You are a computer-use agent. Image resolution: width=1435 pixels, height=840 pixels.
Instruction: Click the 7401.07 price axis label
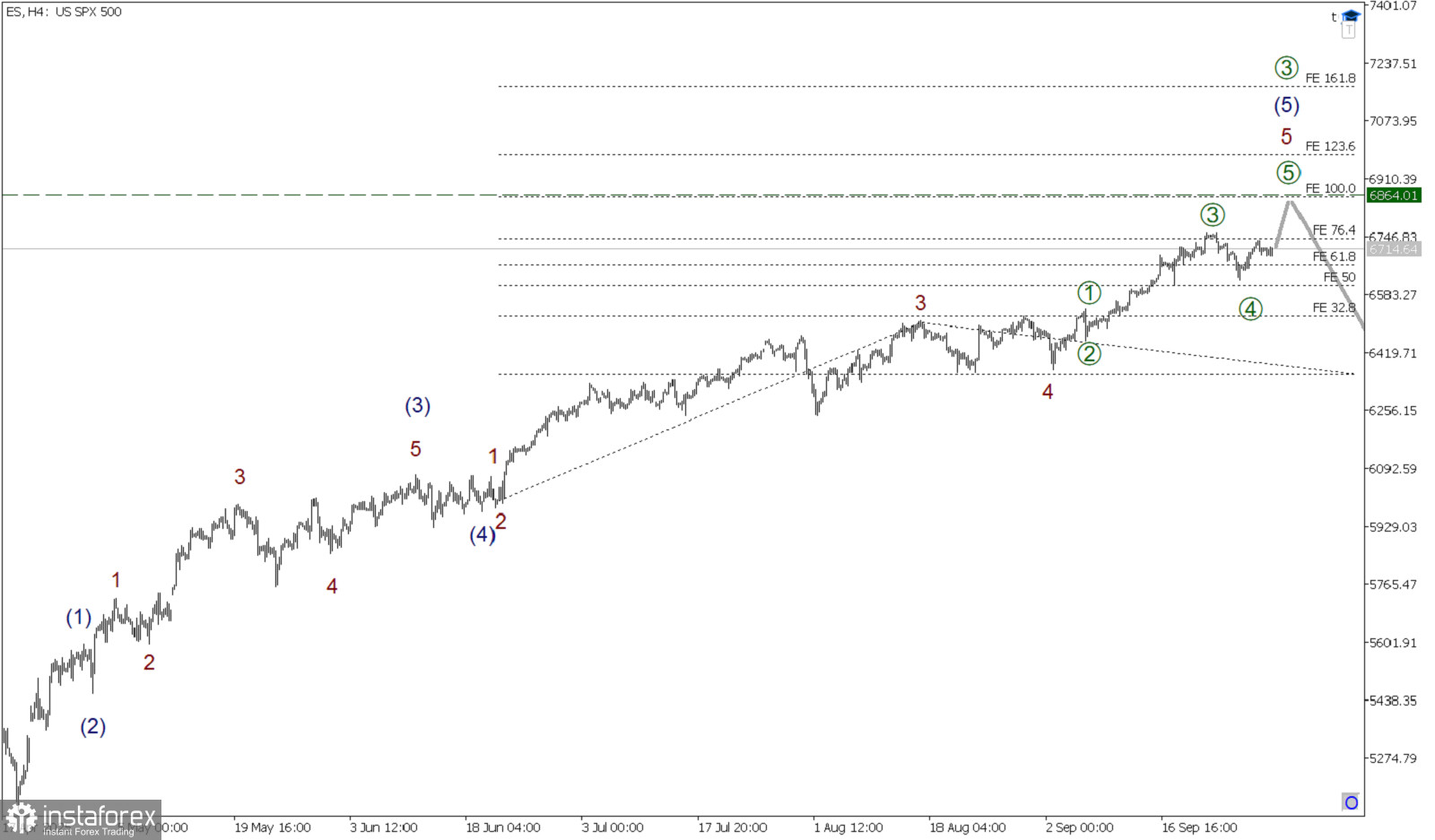pos(1394,5)
